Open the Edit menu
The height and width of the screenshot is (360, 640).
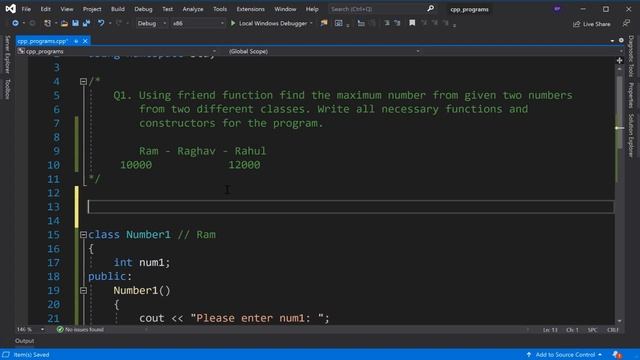(45, 9)
